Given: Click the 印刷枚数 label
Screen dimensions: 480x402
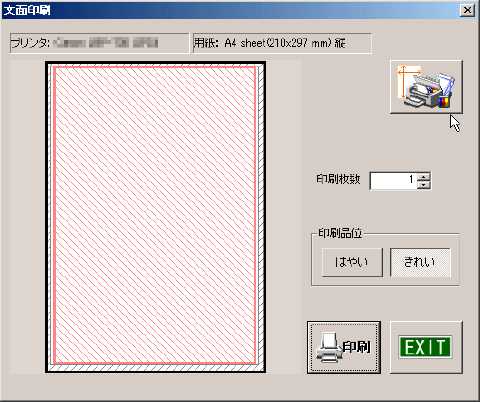Looking at the screenshot, I should pyautogui.click(x=338, y=179).
